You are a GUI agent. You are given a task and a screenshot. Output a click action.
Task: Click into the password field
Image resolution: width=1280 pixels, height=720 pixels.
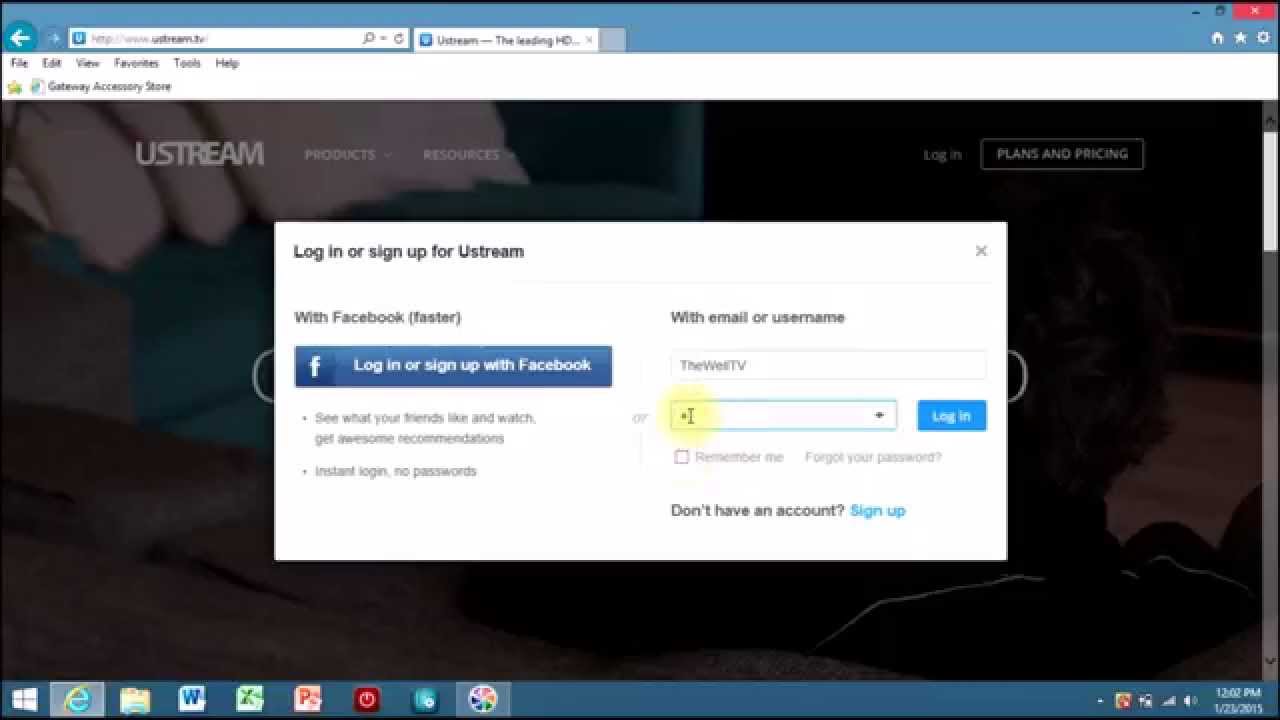pos(783,416)
